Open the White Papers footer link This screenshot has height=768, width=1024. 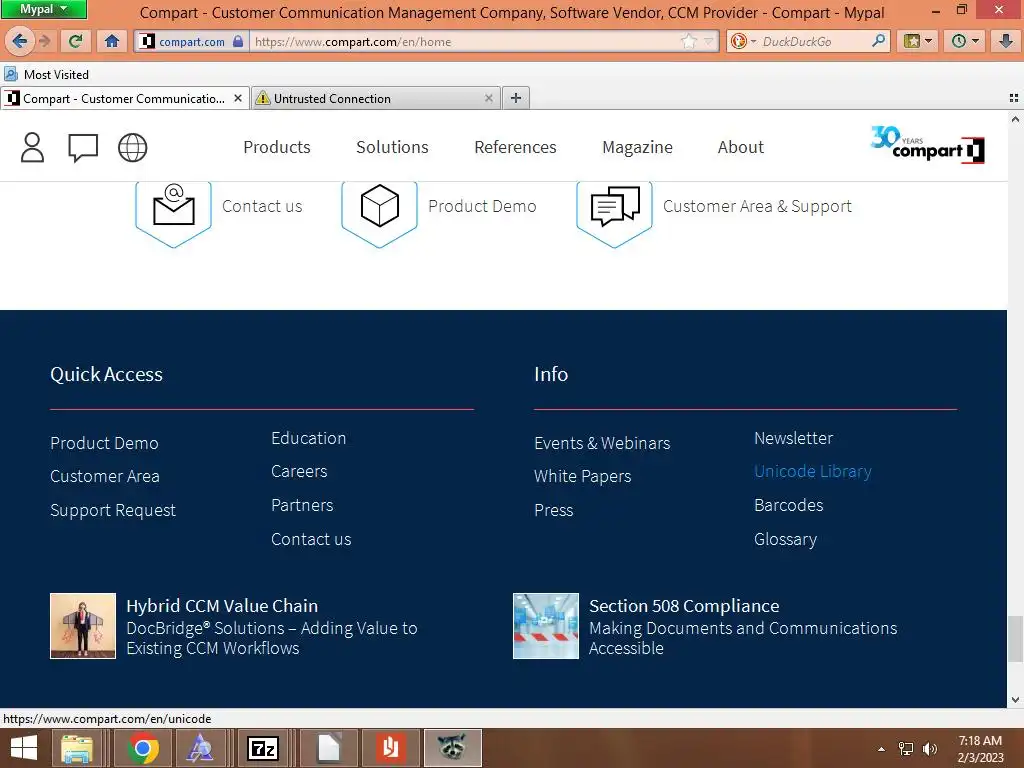583,476
